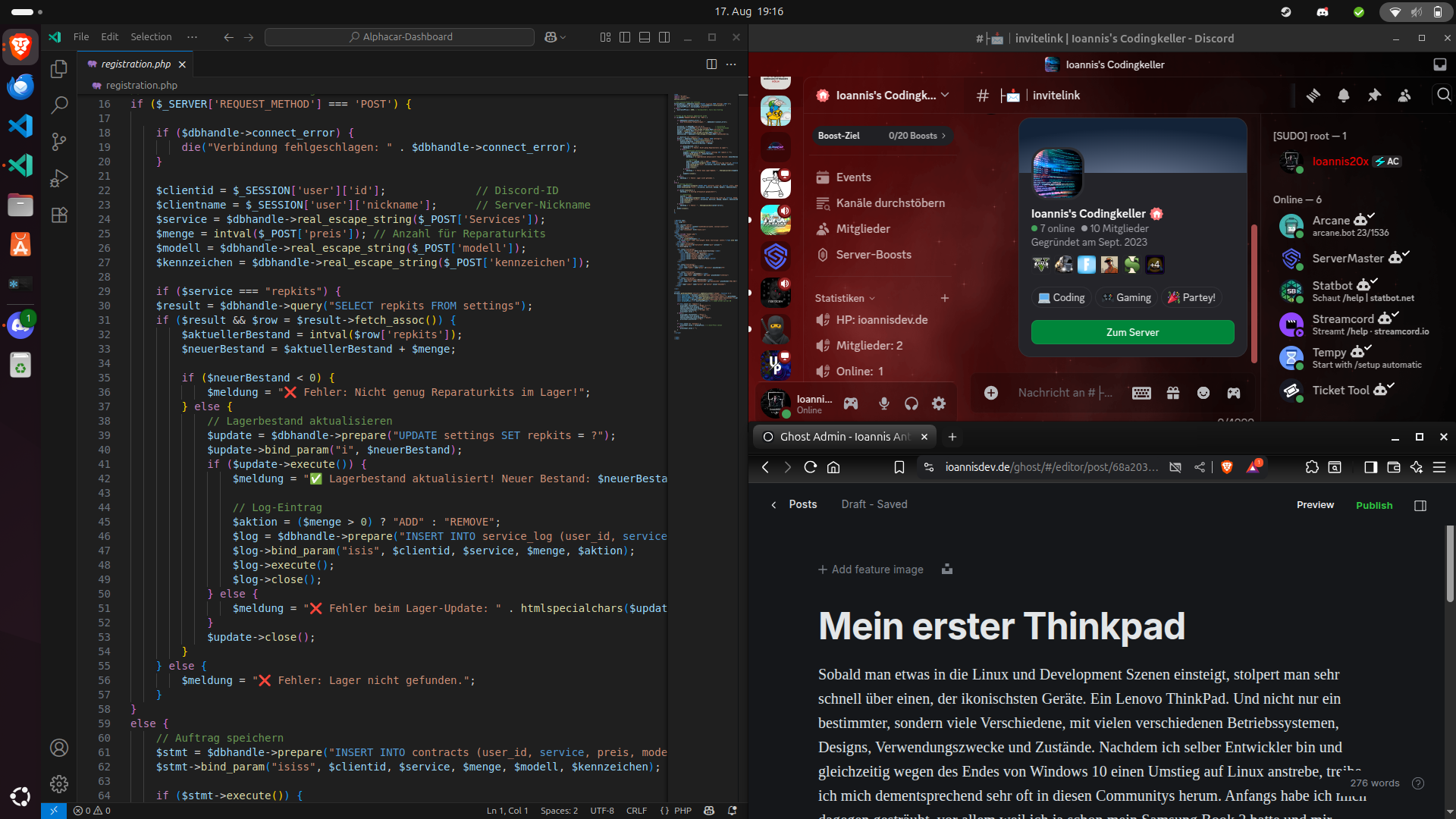Viewport: 1456px width, 819px height.
Task: Customize layout icon in VS Code title bar
Action: coord(605,37)
